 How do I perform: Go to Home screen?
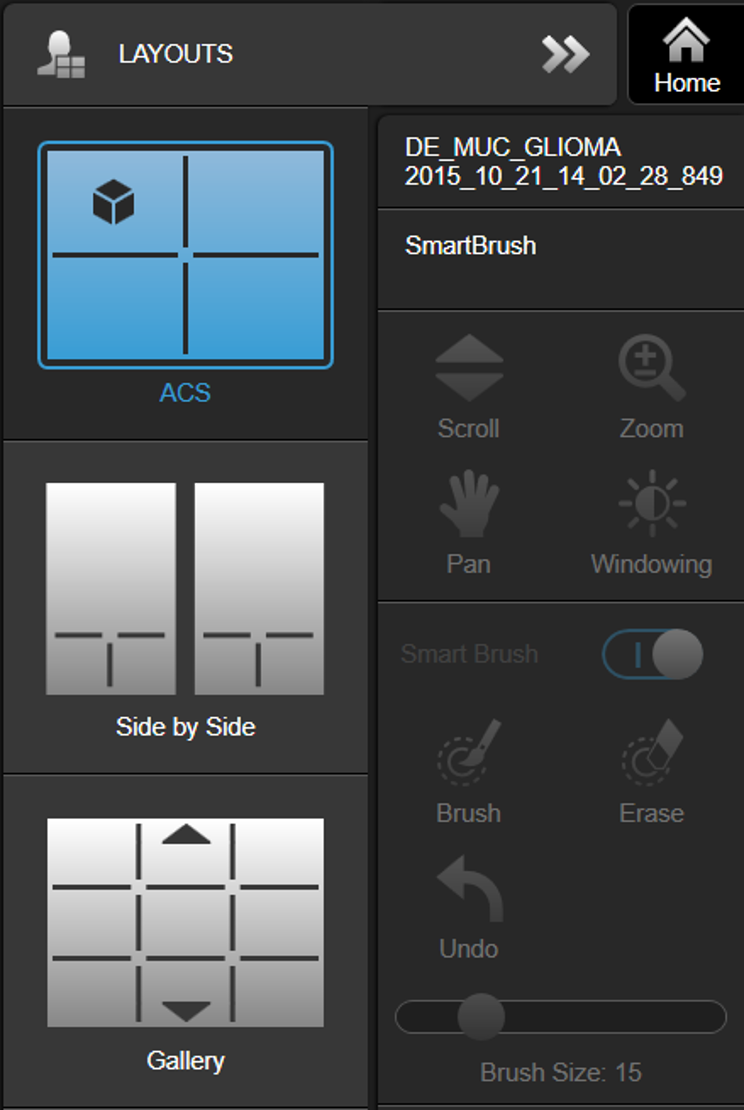pyautogui.click(x=686, y=55)
